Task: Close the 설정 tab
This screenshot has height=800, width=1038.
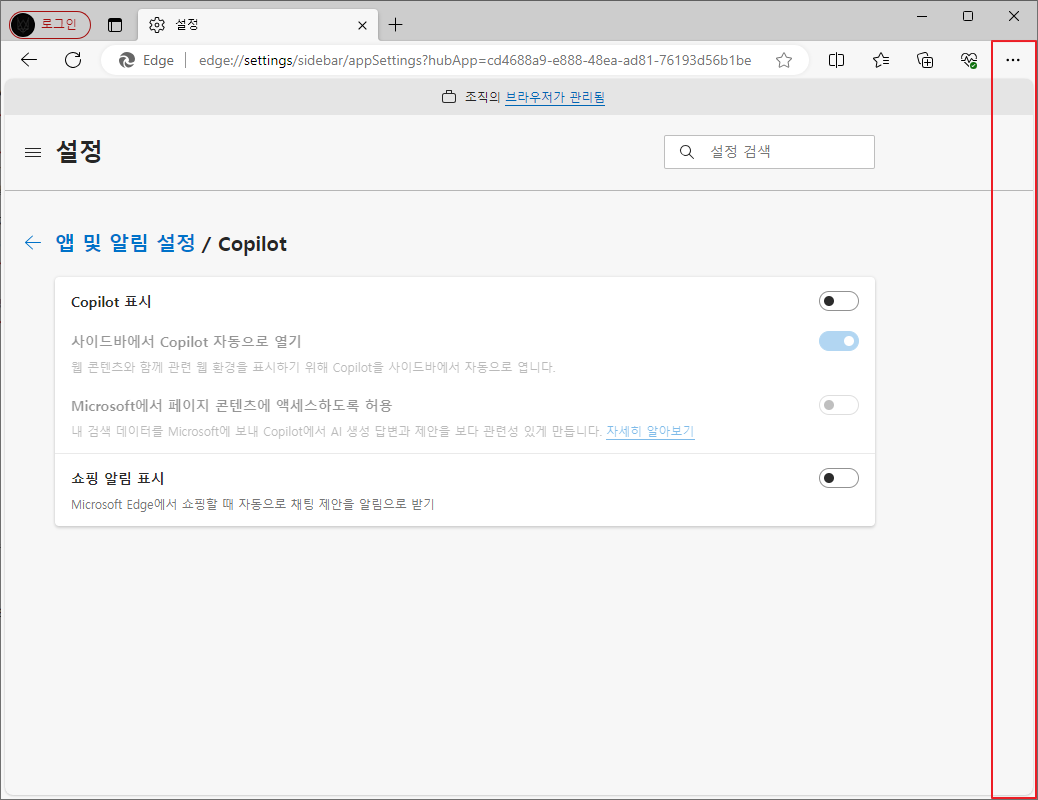Action: 362,25
